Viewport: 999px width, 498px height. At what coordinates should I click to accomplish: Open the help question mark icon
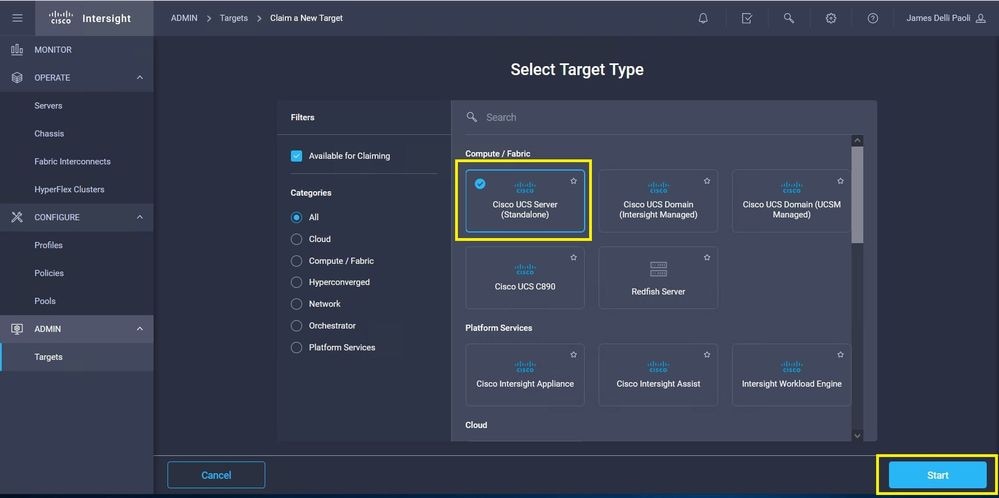[x=873, y=18]
